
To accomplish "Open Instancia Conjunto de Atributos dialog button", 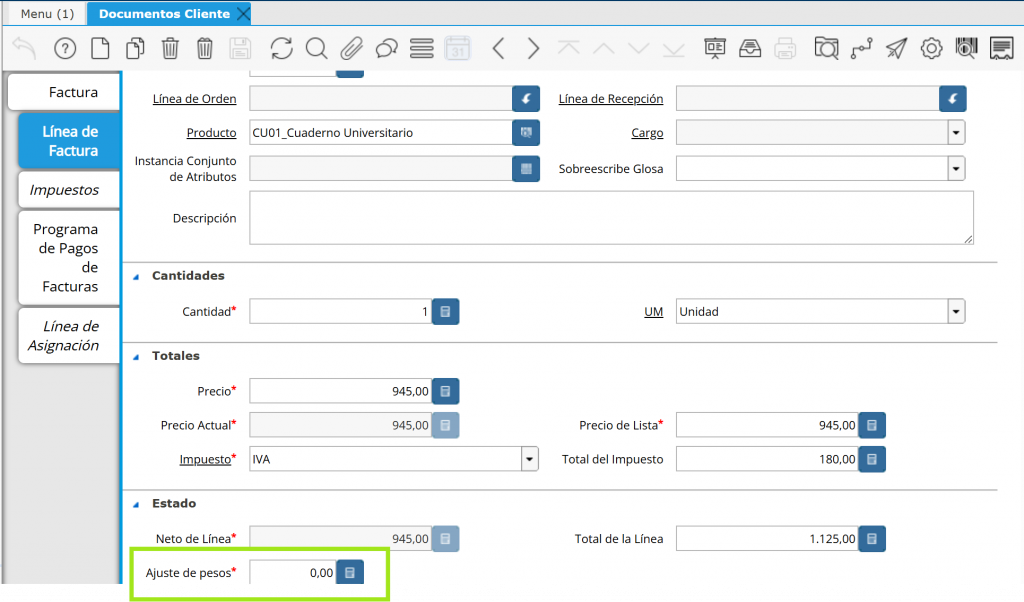I will tap(526, 168).
